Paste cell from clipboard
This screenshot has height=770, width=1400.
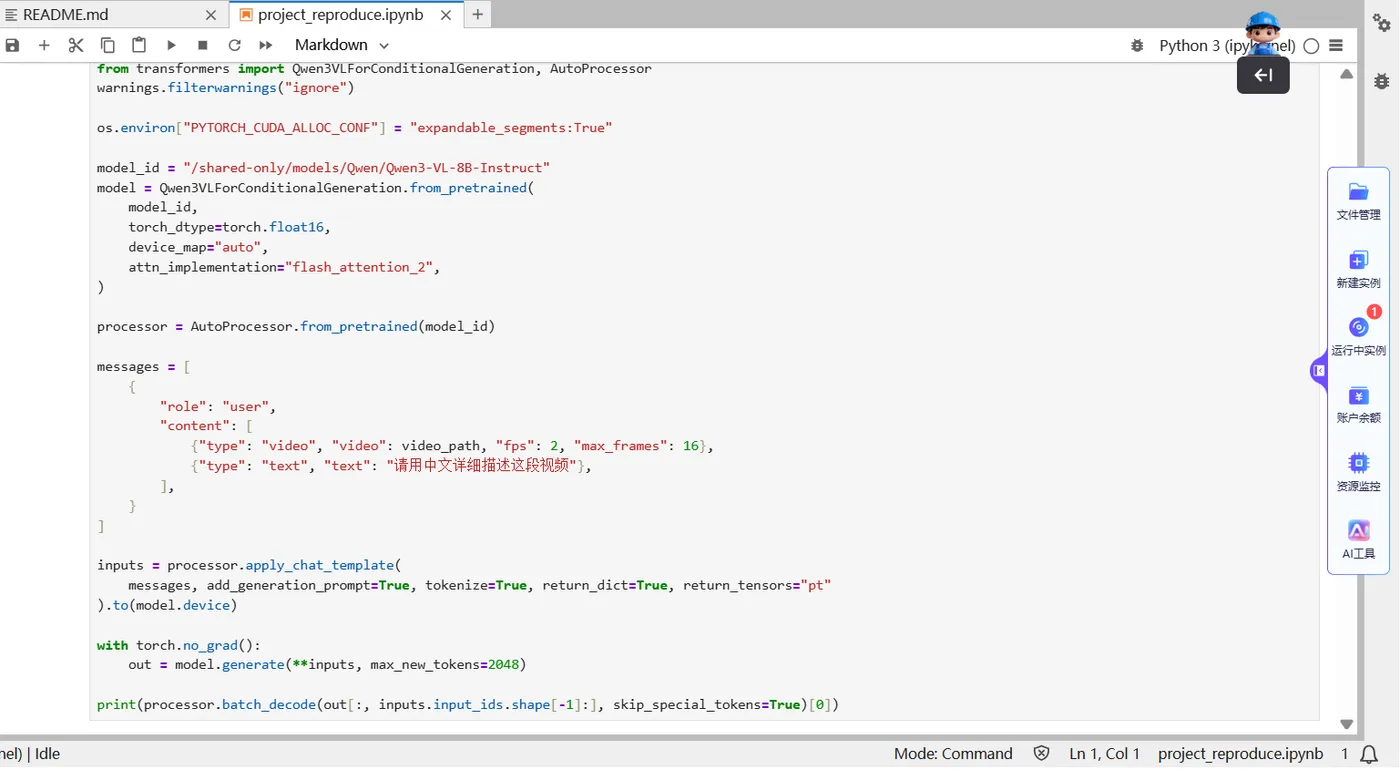139,45
